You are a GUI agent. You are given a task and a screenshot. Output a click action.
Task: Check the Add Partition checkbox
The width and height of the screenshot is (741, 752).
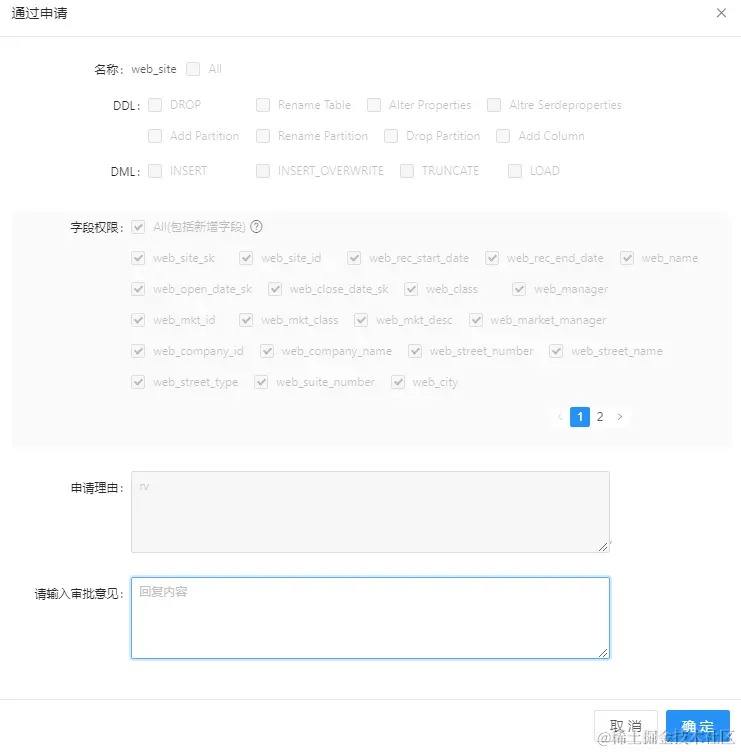155,136
